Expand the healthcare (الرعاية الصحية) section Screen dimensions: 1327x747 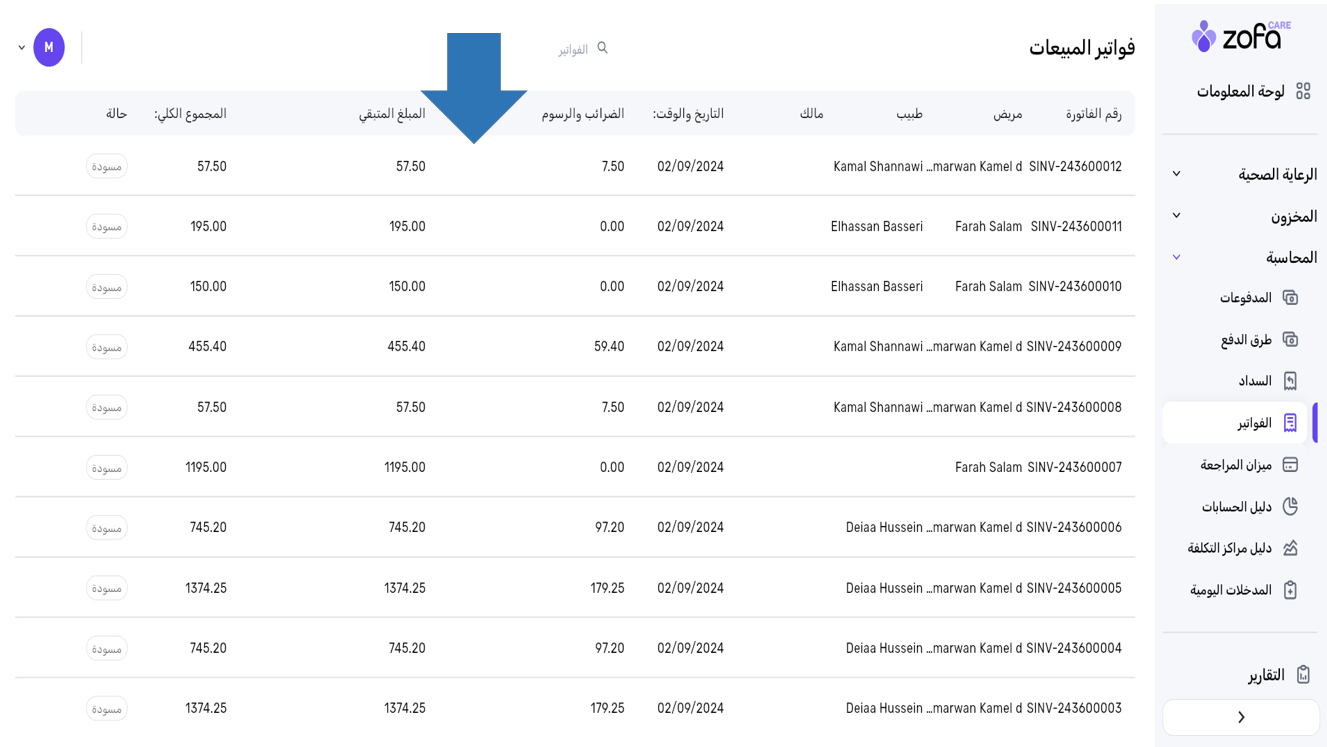coord(1177,174)
